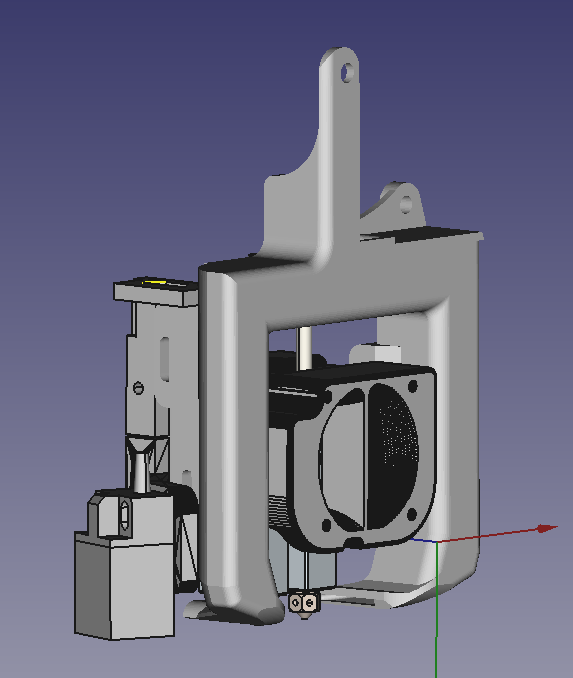Click the white filament tube above the fan

(305, 348)
